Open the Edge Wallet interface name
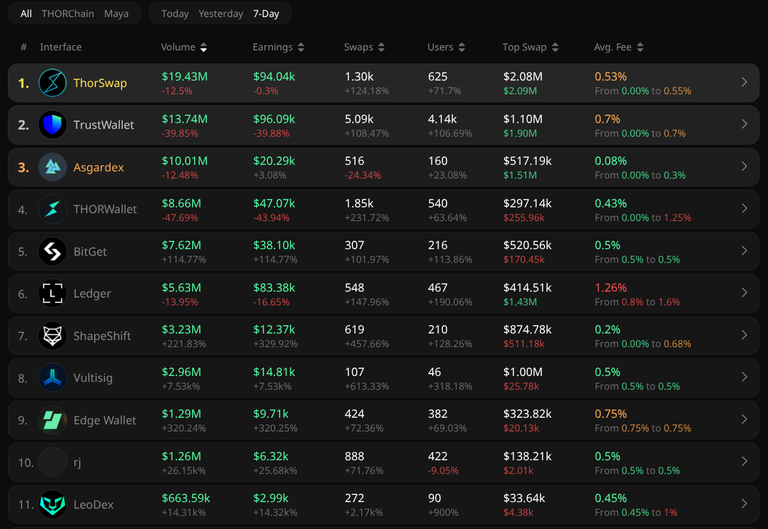The image size is (768, 529). coord(104,420)
